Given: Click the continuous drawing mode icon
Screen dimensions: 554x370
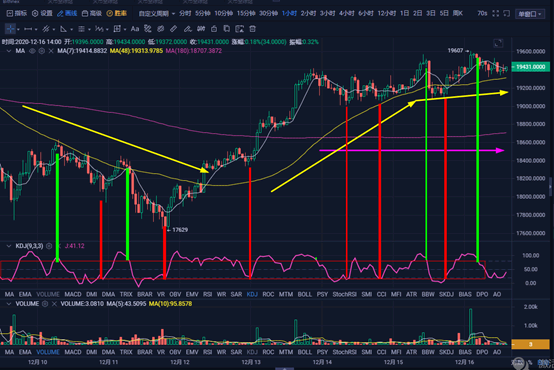Looking at the screenshot, I should (x=201, y=29).
